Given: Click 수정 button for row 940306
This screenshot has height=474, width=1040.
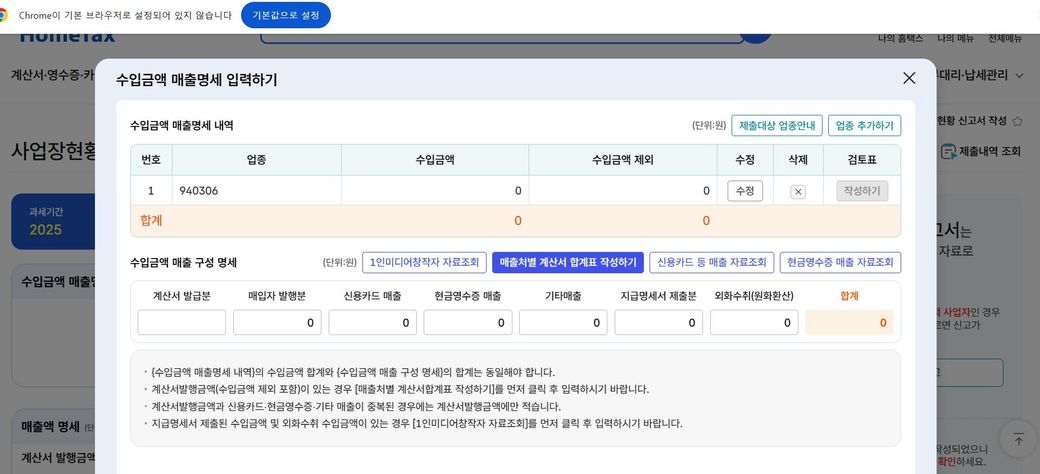Looking at the screenshot, I should coord(745,191).
